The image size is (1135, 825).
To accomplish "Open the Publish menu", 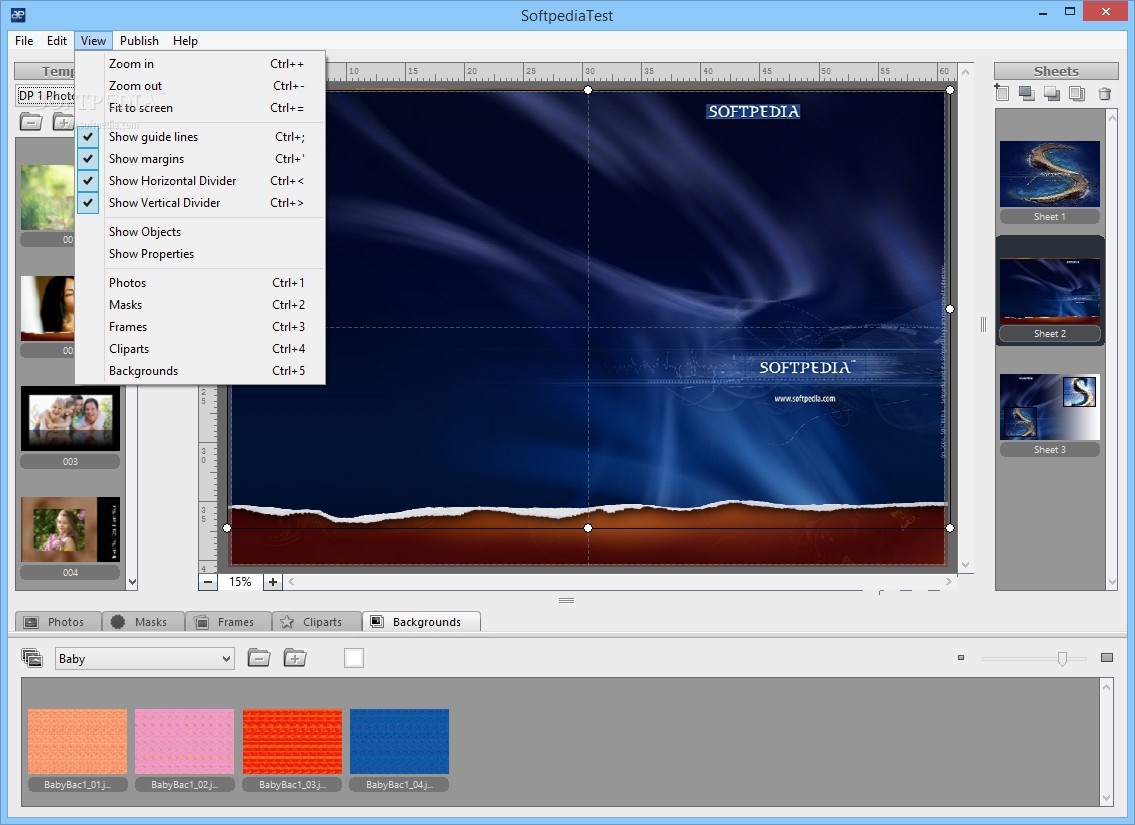I will click(139, 41).
